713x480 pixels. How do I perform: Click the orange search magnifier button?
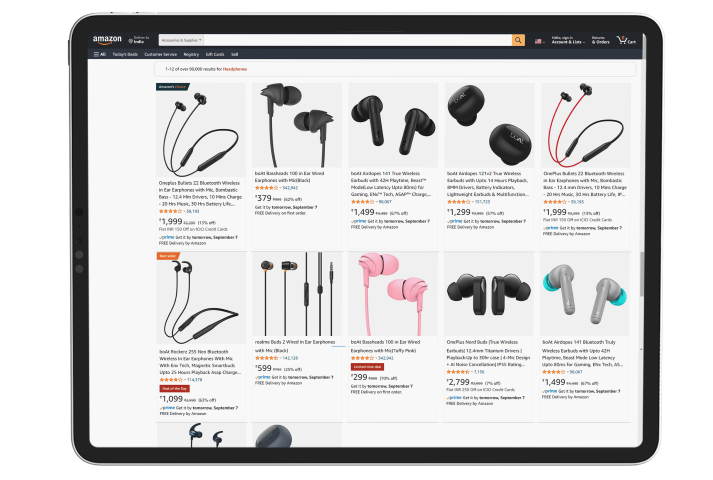tap(518, 40)
